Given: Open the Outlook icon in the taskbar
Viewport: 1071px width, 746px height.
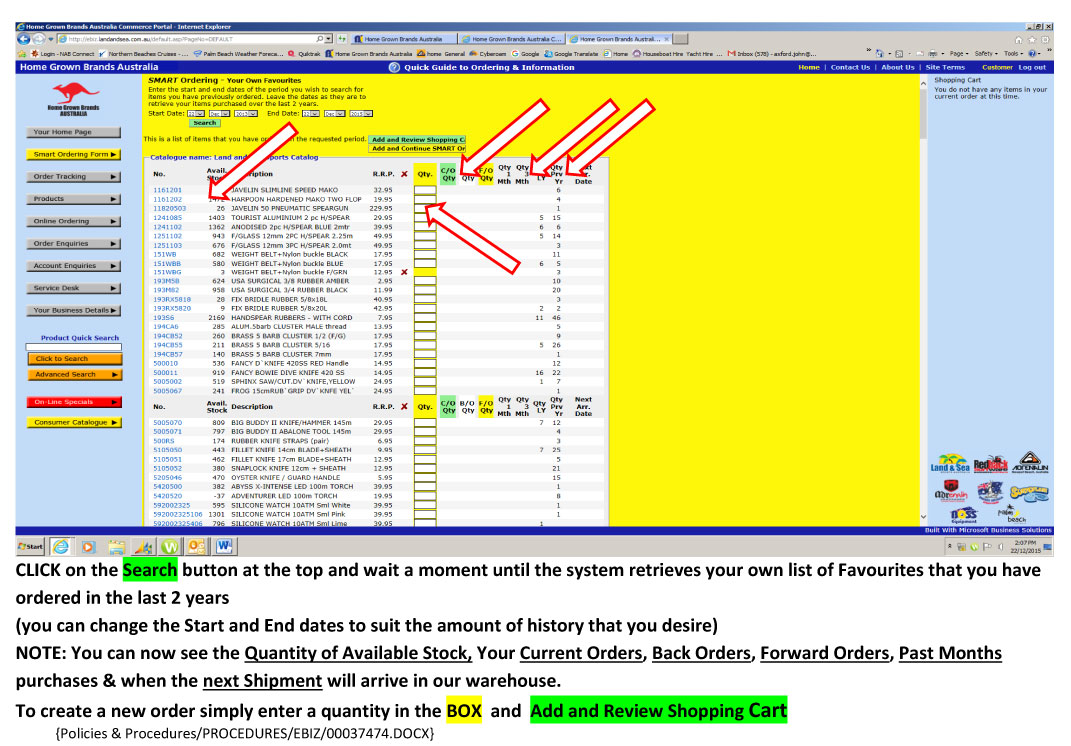Looking at the screenshot, I should coord(195,546).
